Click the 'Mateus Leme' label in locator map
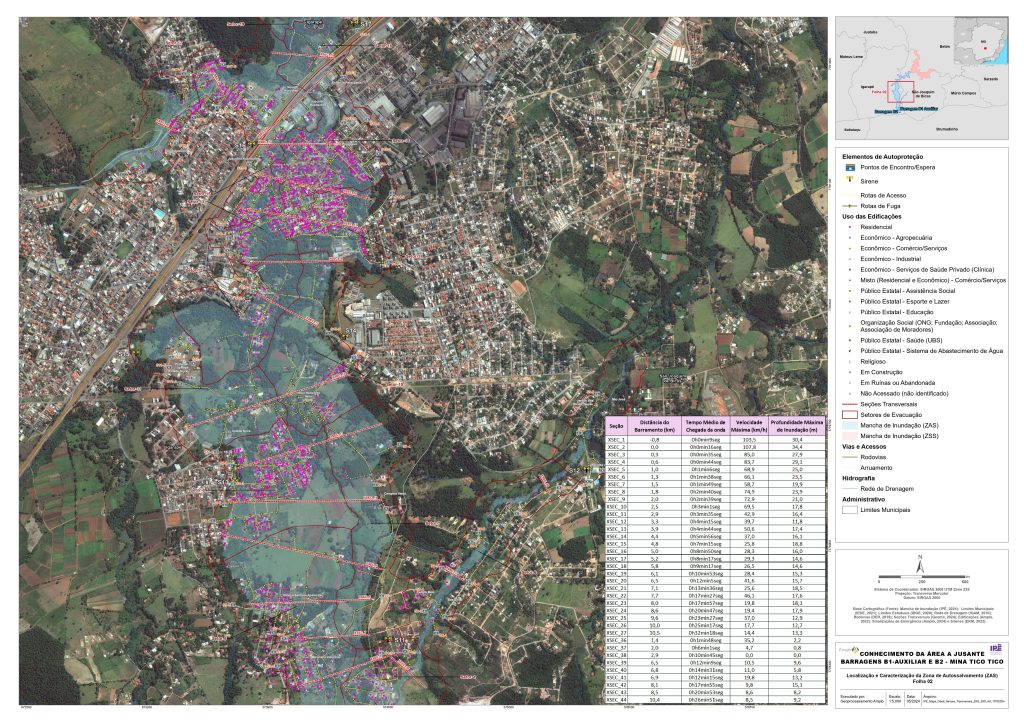 [x=851, y=57]
